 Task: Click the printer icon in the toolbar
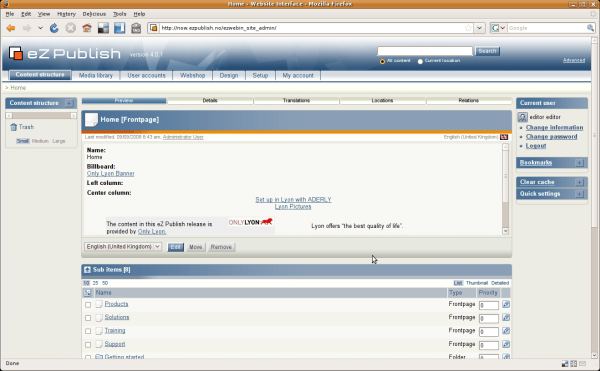136,28
